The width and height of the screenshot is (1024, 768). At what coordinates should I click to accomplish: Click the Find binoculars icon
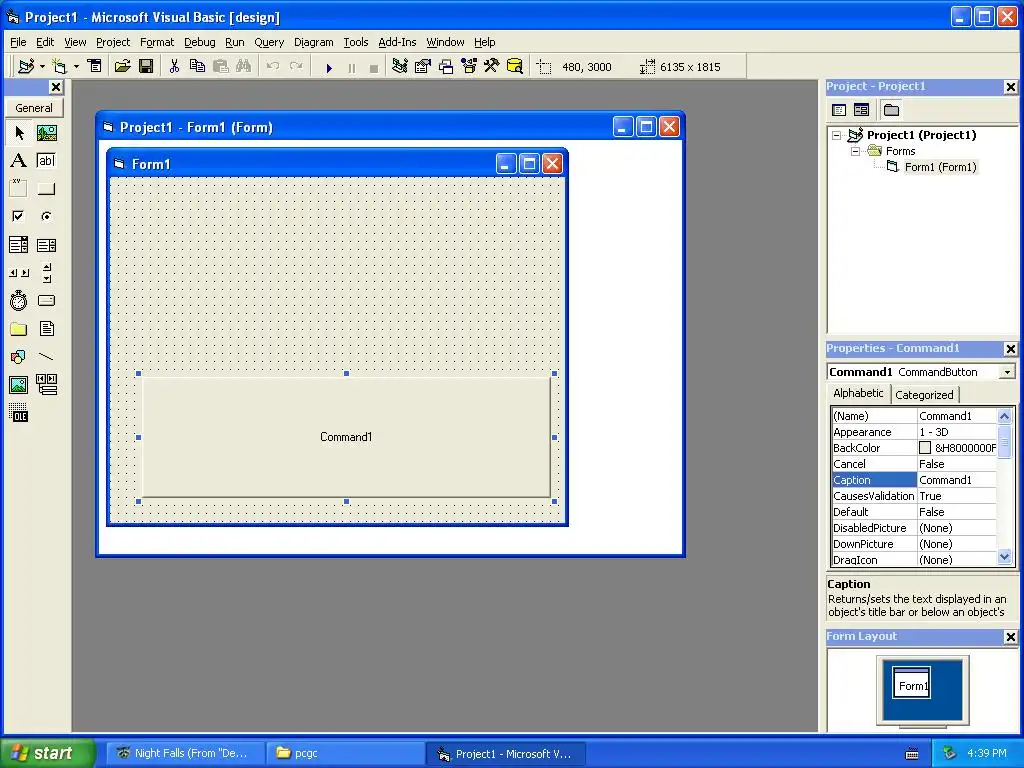pyautogui.click(x=244, y=66)
